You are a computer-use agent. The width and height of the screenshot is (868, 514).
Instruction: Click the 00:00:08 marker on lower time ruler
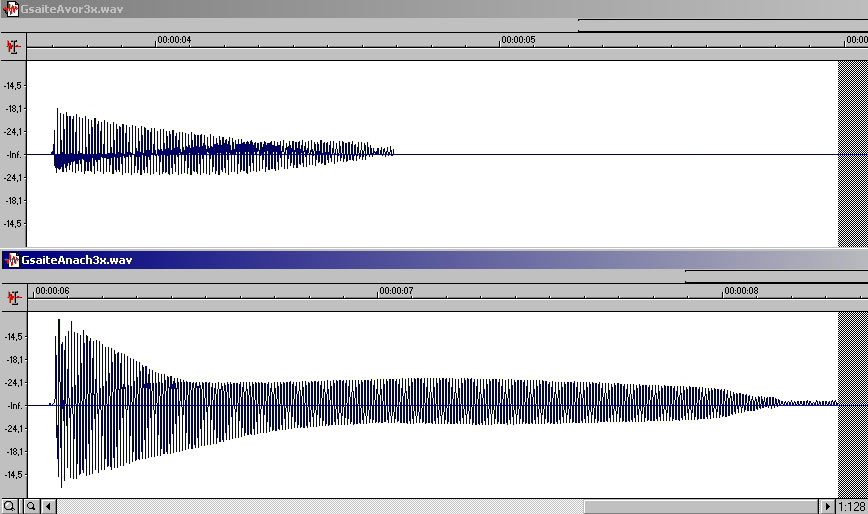[x=741, y=290]
